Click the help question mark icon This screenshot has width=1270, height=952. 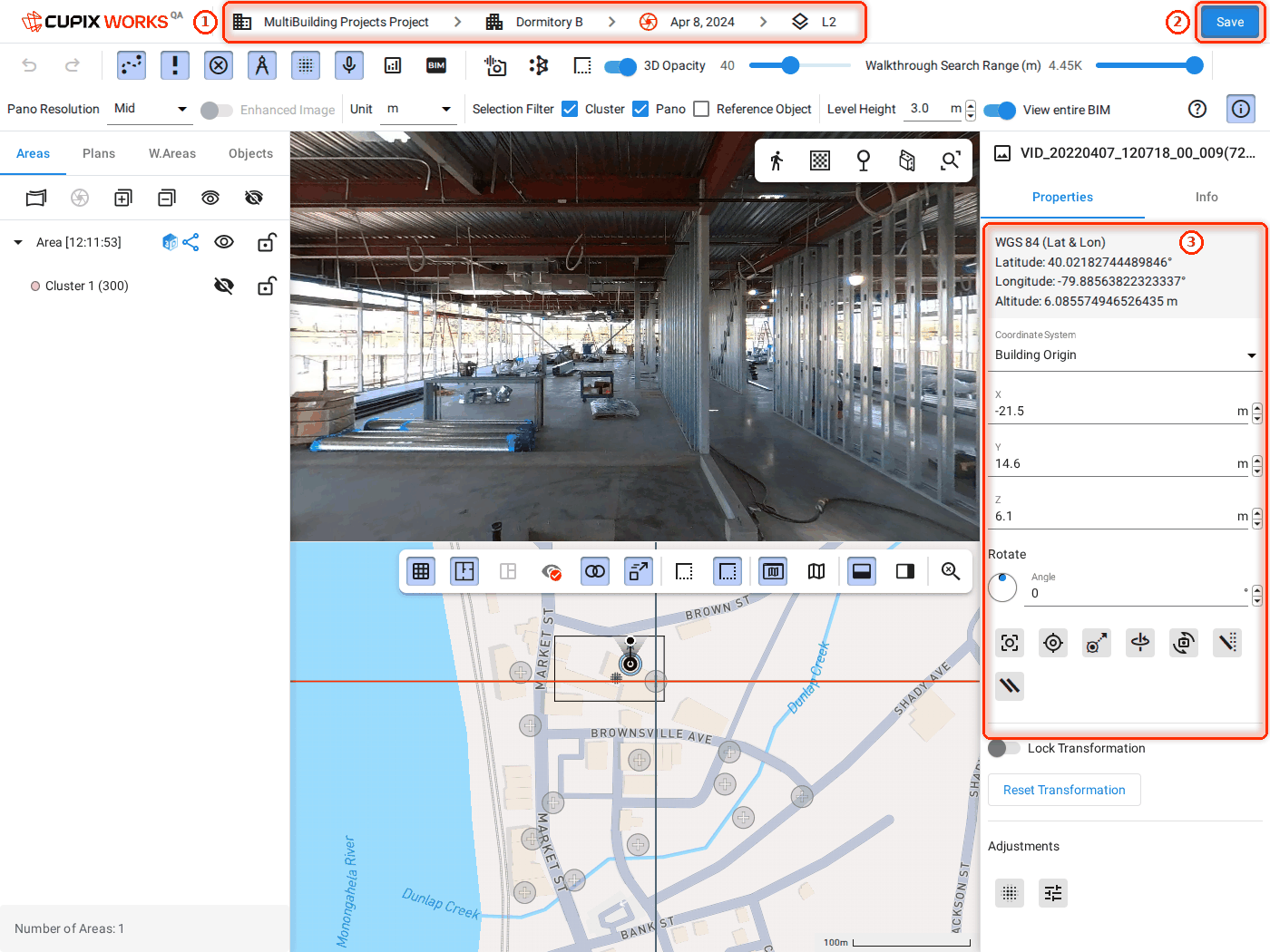pyautogui.click(x=1197, y=109)
